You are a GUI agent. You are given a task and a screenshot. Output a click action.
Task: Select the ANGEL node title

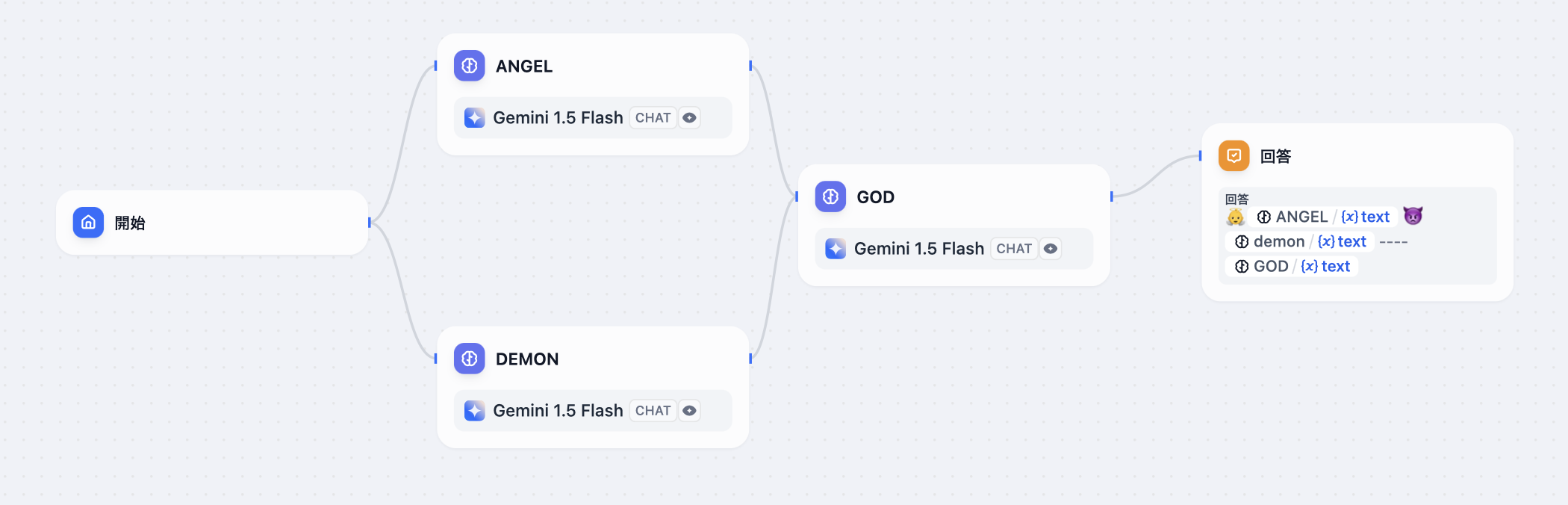(524, 66)
